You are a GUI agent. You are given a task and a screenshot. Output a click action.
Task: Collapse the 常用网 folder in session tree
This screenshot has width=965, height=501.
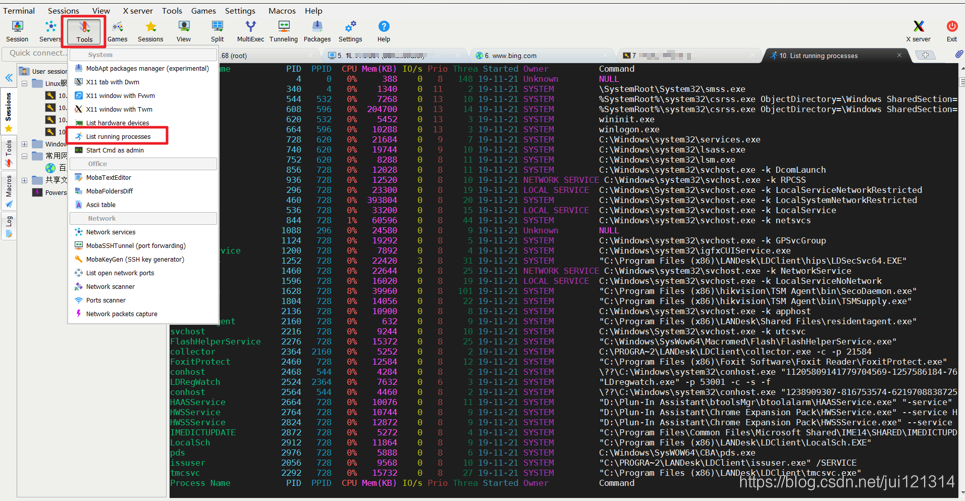point(25,156)
